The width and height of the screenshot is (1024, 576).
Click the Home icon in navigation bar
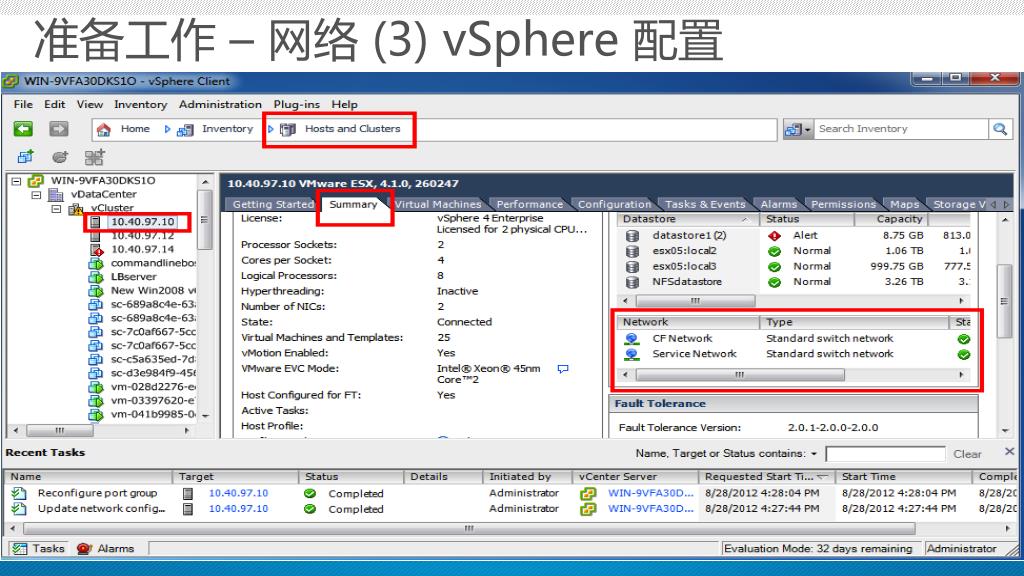[103, 129]
